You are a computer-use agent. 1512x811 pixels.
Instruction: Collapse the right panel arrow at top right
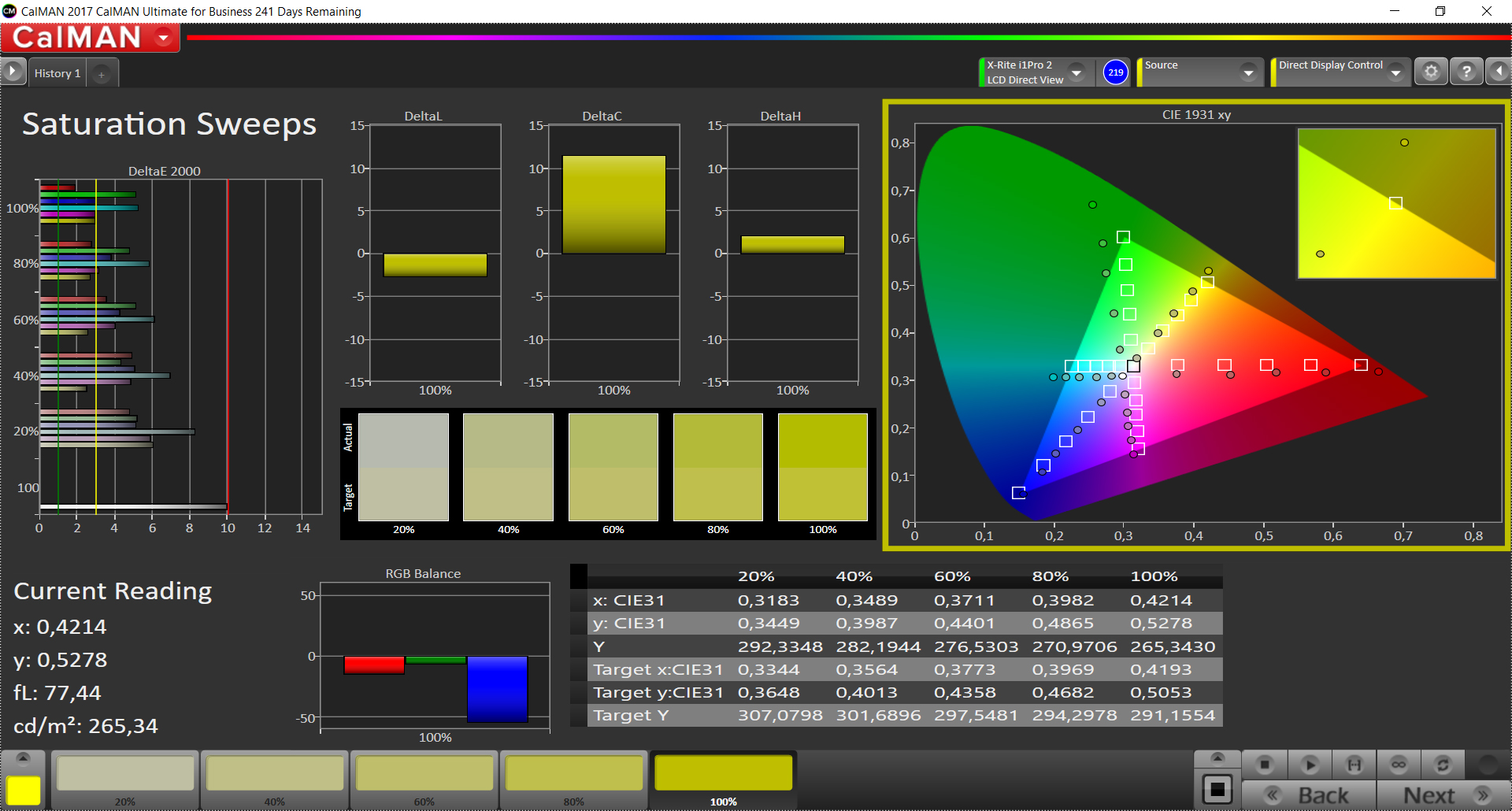(1499, 72)
